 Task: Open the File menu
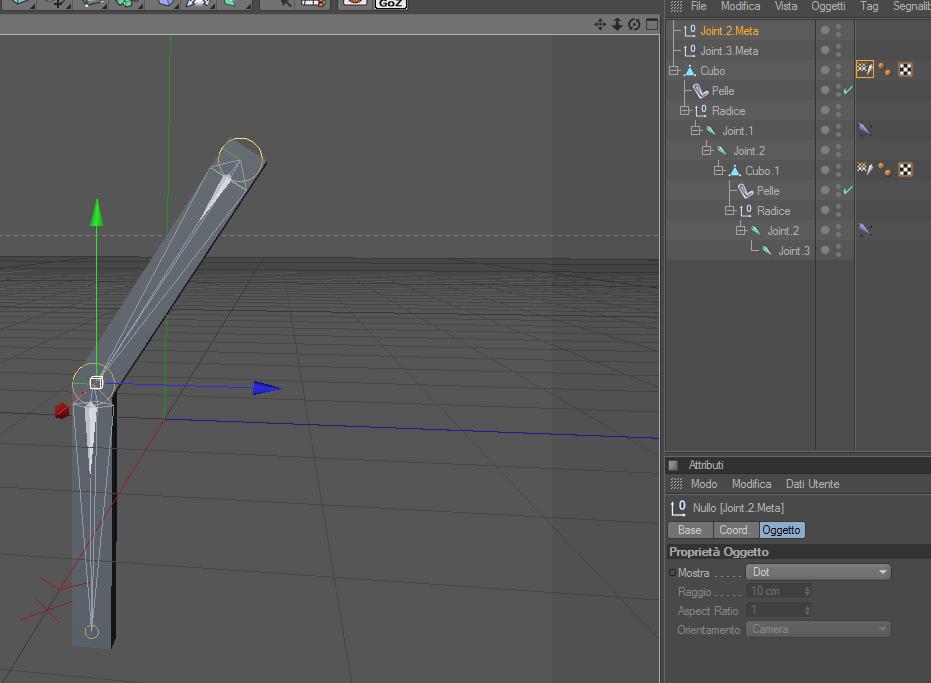coord(698,7)
